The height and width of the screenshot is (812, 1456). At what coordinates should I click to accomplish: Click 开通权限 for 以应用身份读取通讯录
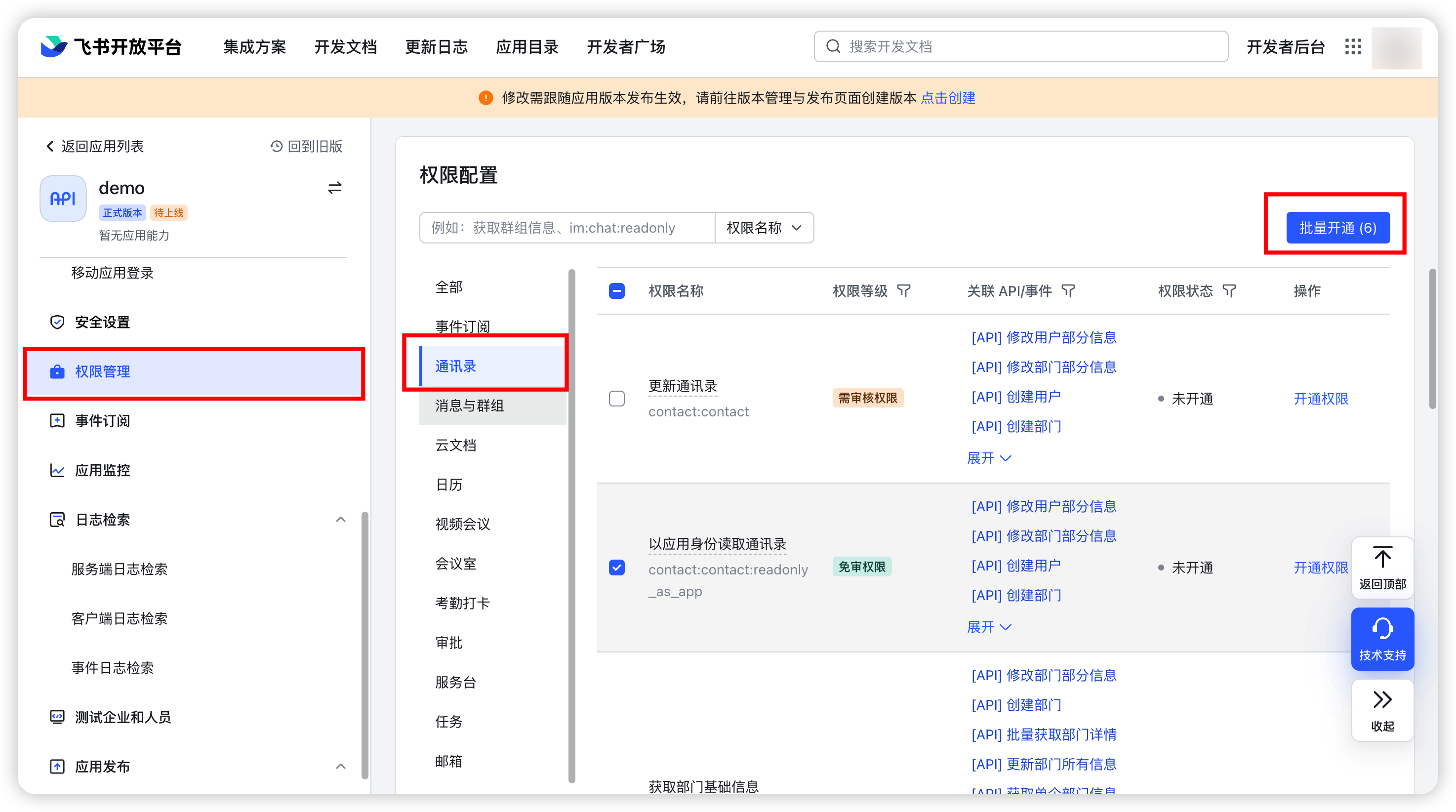click(1321, 568)
